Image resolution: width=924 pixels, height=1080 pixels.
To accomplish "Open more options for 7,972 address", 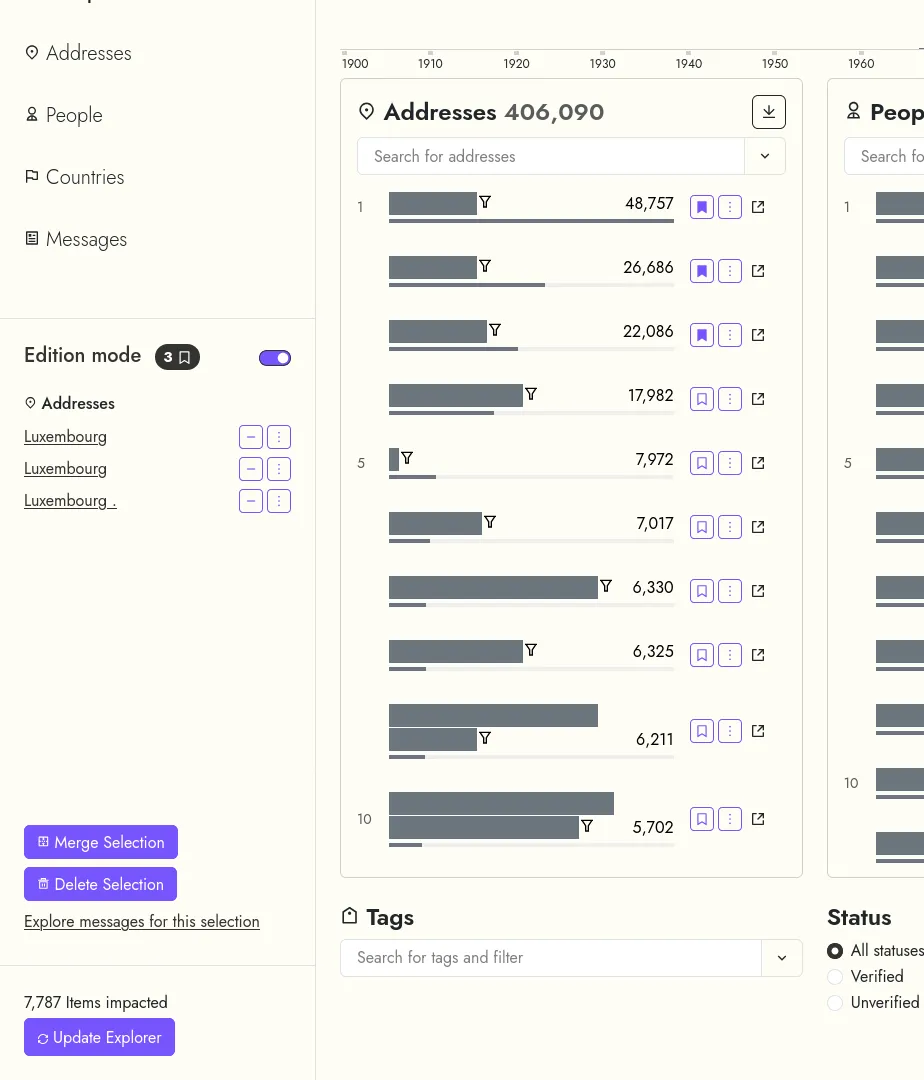I will (730, 463).
